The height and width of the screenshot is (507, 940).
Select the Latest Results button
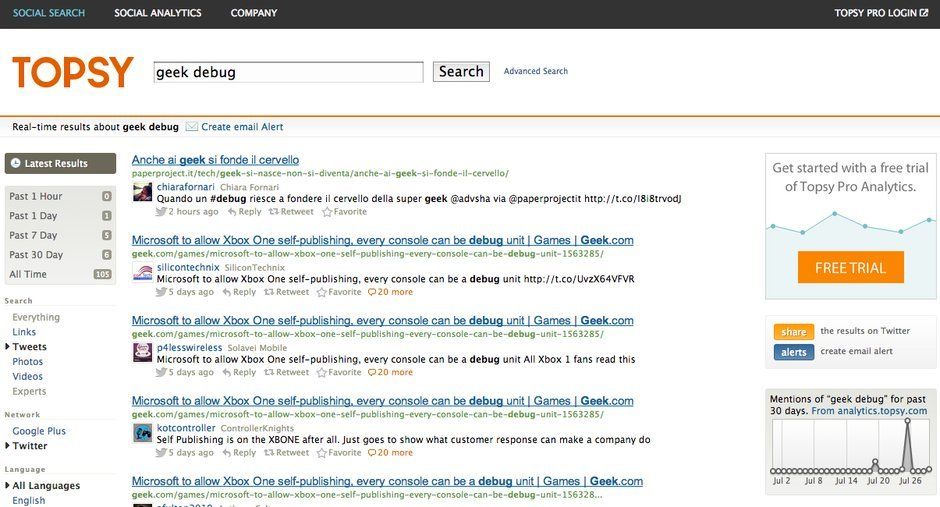60,163
